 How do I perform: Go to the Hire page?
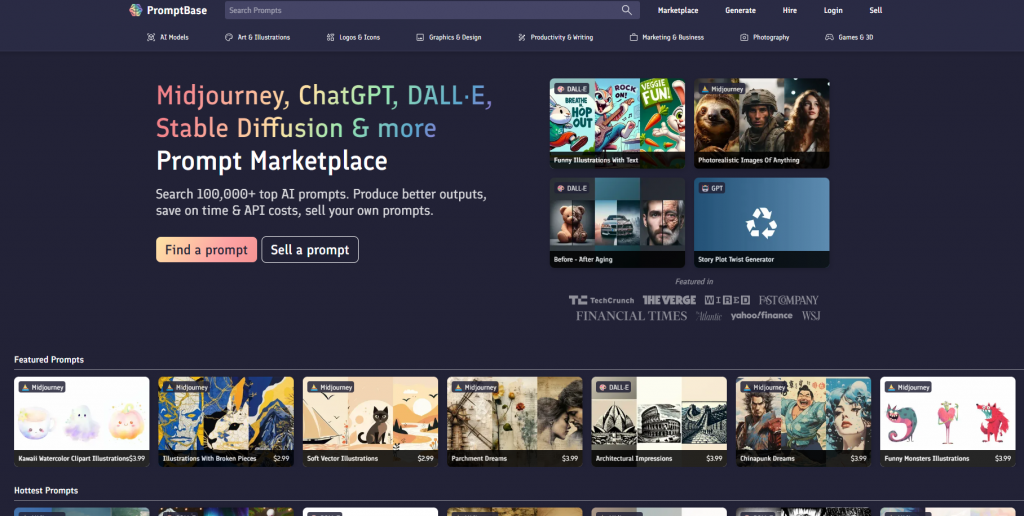coord(790,10)
